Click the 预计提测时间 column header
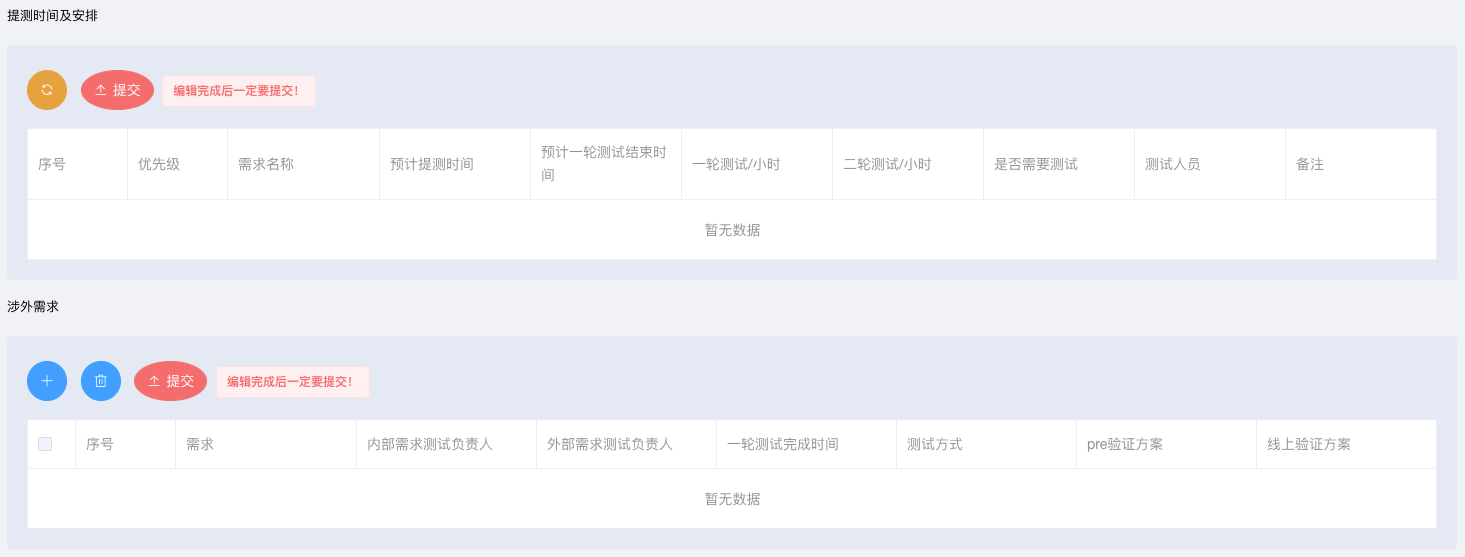Viewport: 1465px width, 557px height. click(432, 164)
